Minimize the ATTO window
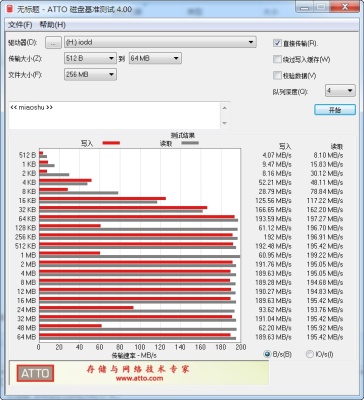The image size is (364, 400). click(304, 8)
